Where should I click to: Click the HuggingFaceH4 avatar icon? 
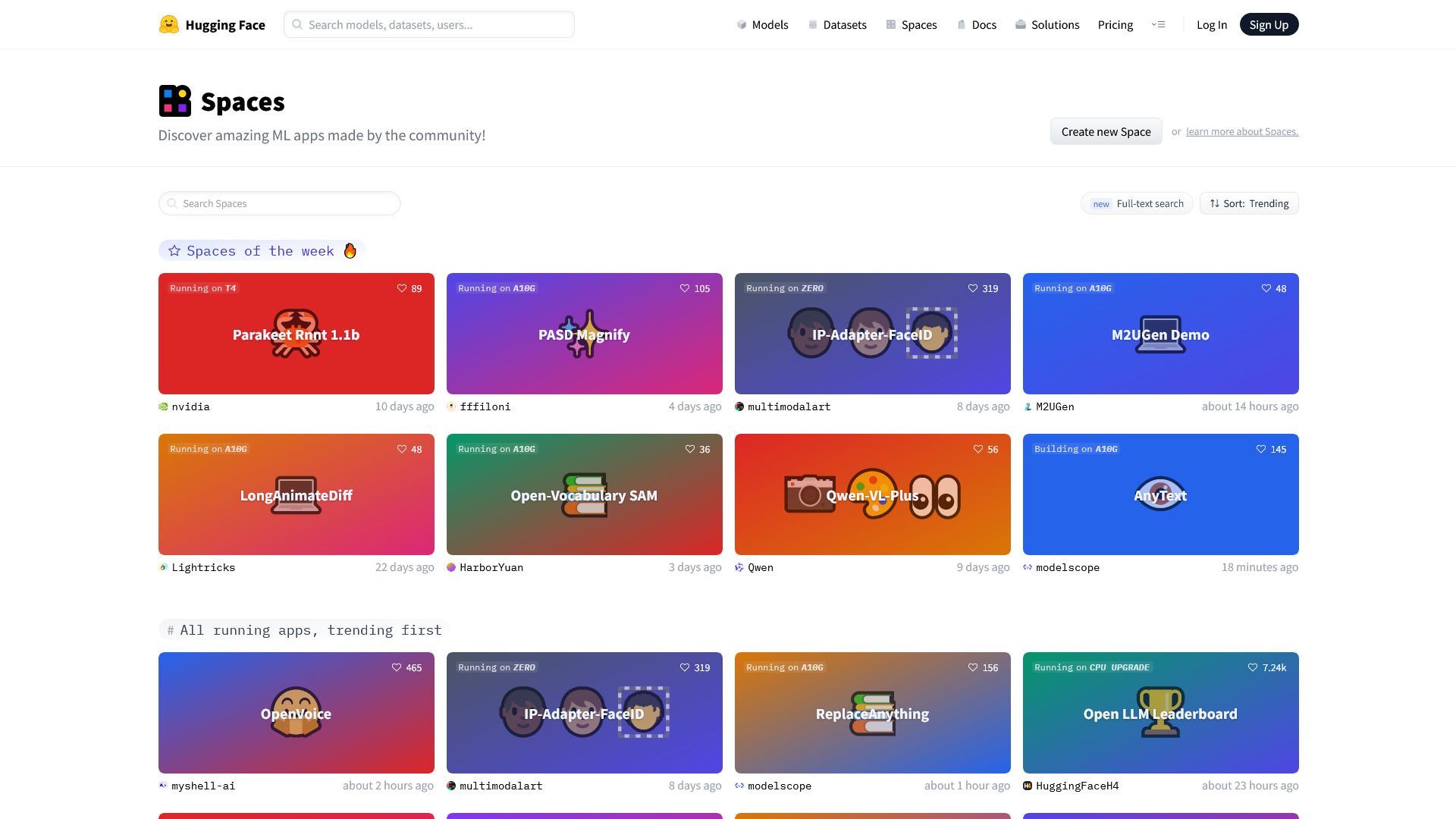[x=1028, y=786]
